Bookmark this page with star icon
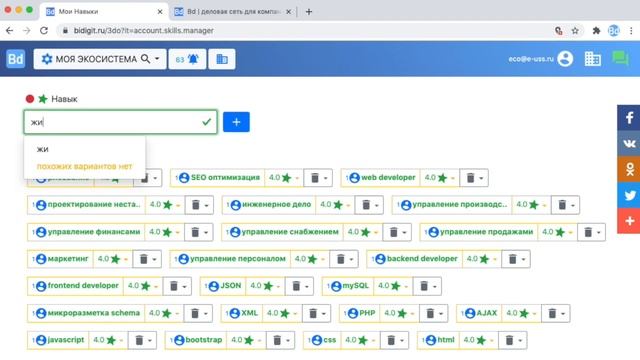Screen dimensions: 640x360 (575, 31)
